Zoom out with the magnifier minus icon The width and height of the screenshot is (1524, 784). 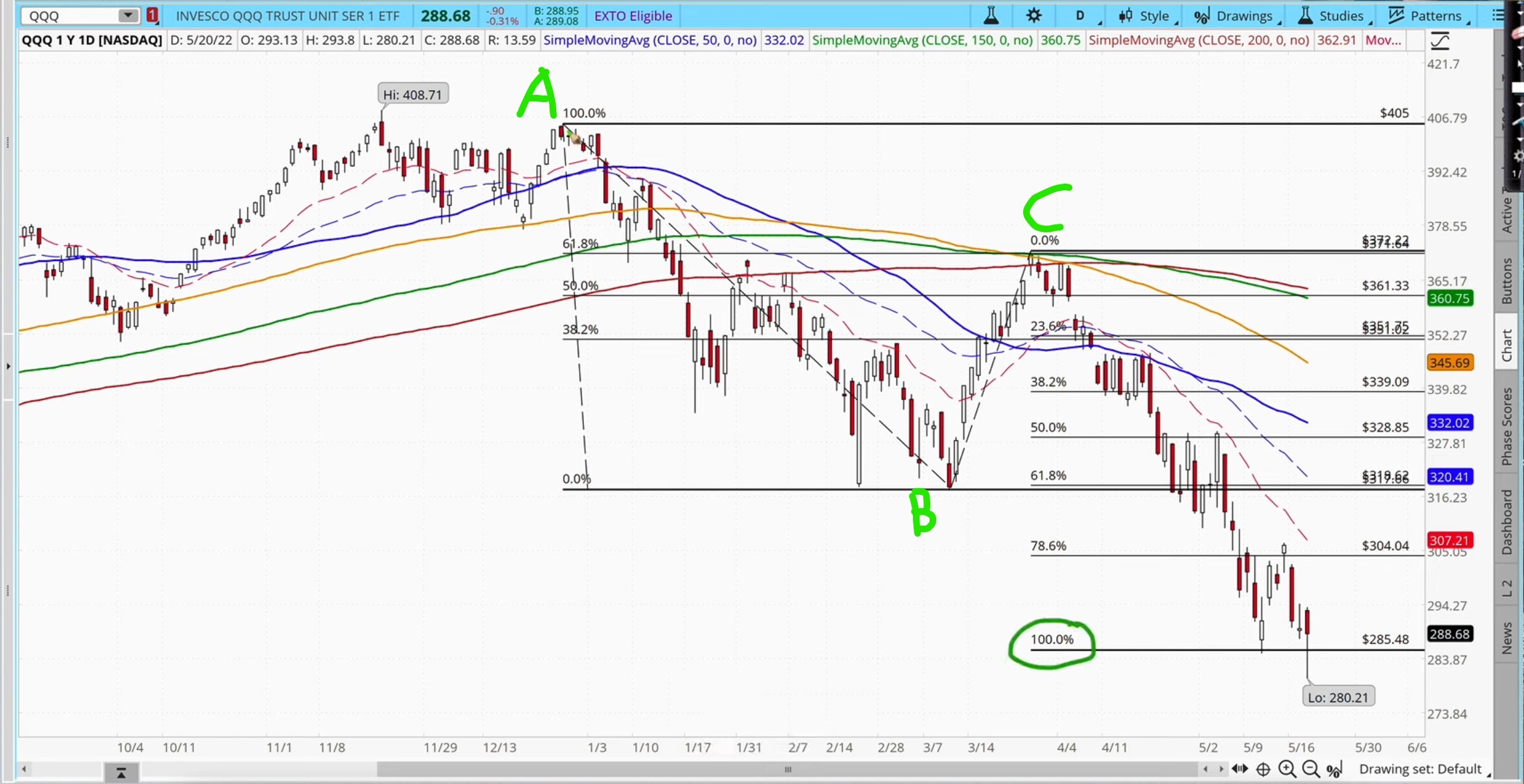(x=1310, y=769)
